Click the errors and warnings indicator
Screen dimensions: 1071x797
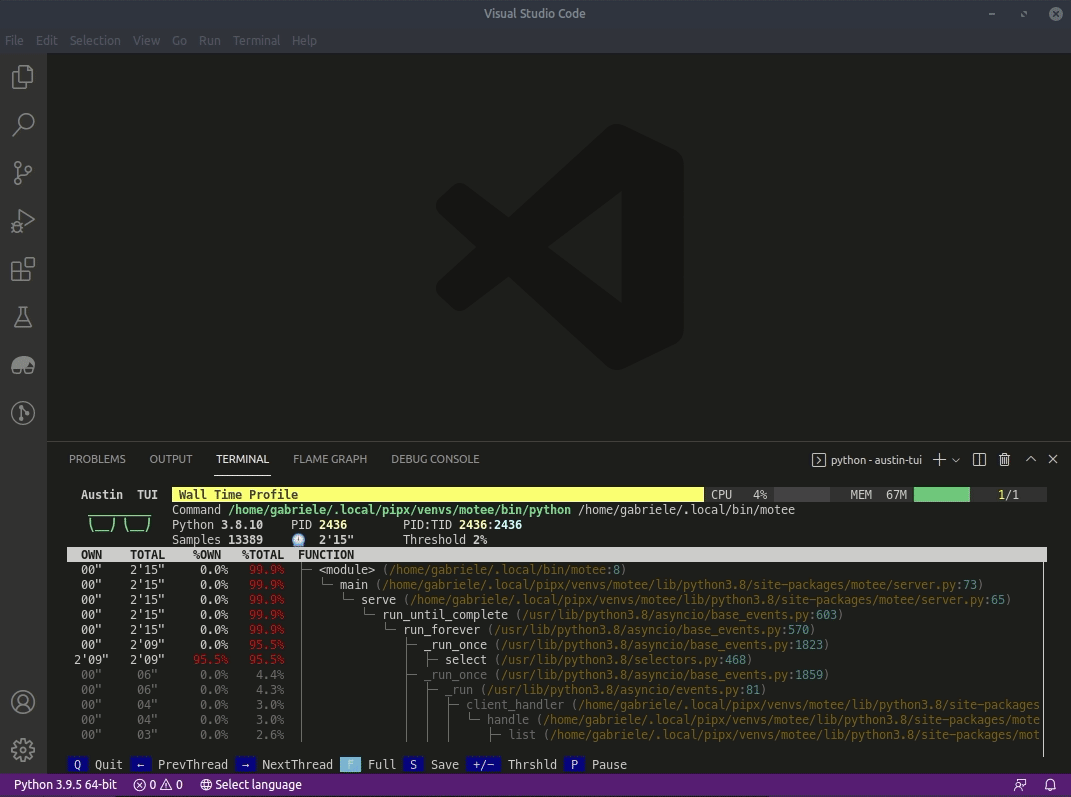[x=158, y=785]
